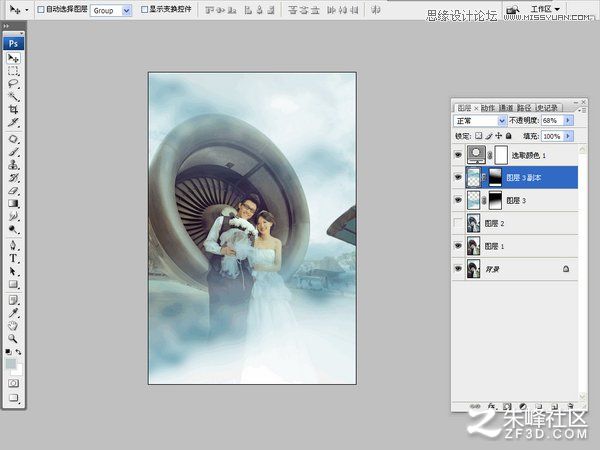Select the Lasso tool
This screenshot has width=600, height=450.
pyautogui.click(x=13, y=84)
